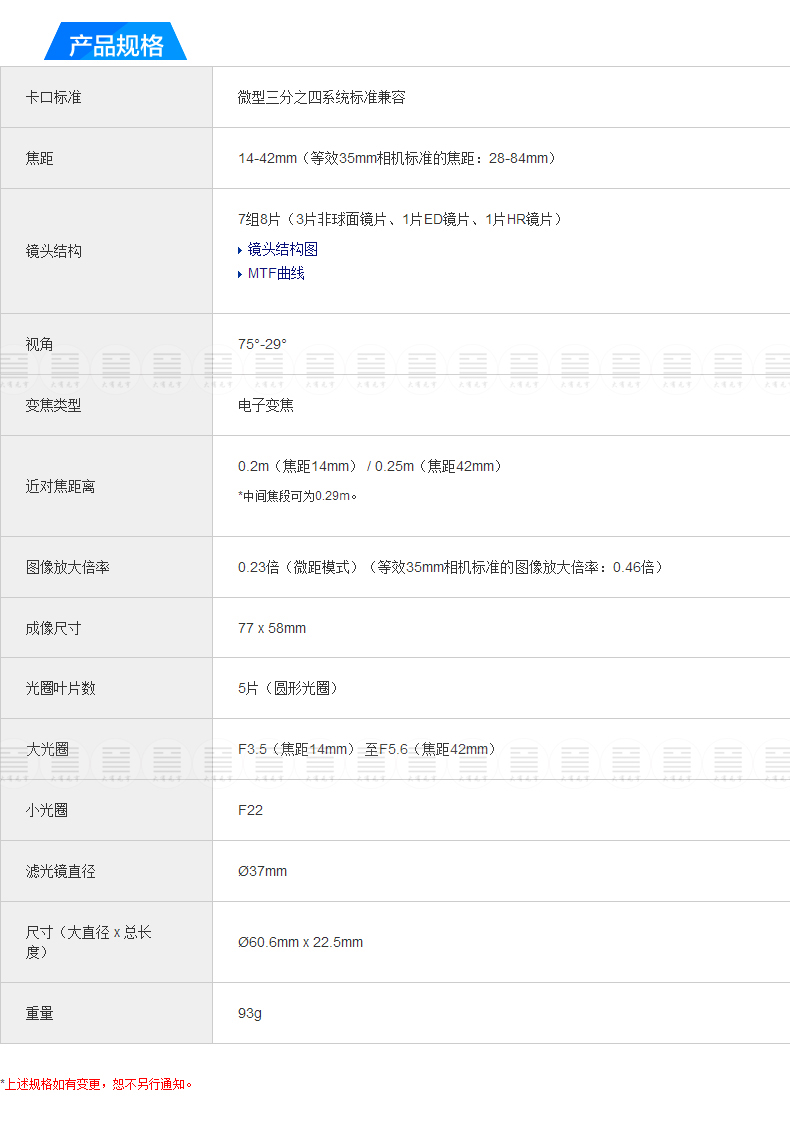
Task: Select the 大光圈 label
Action: click(47, 750)
